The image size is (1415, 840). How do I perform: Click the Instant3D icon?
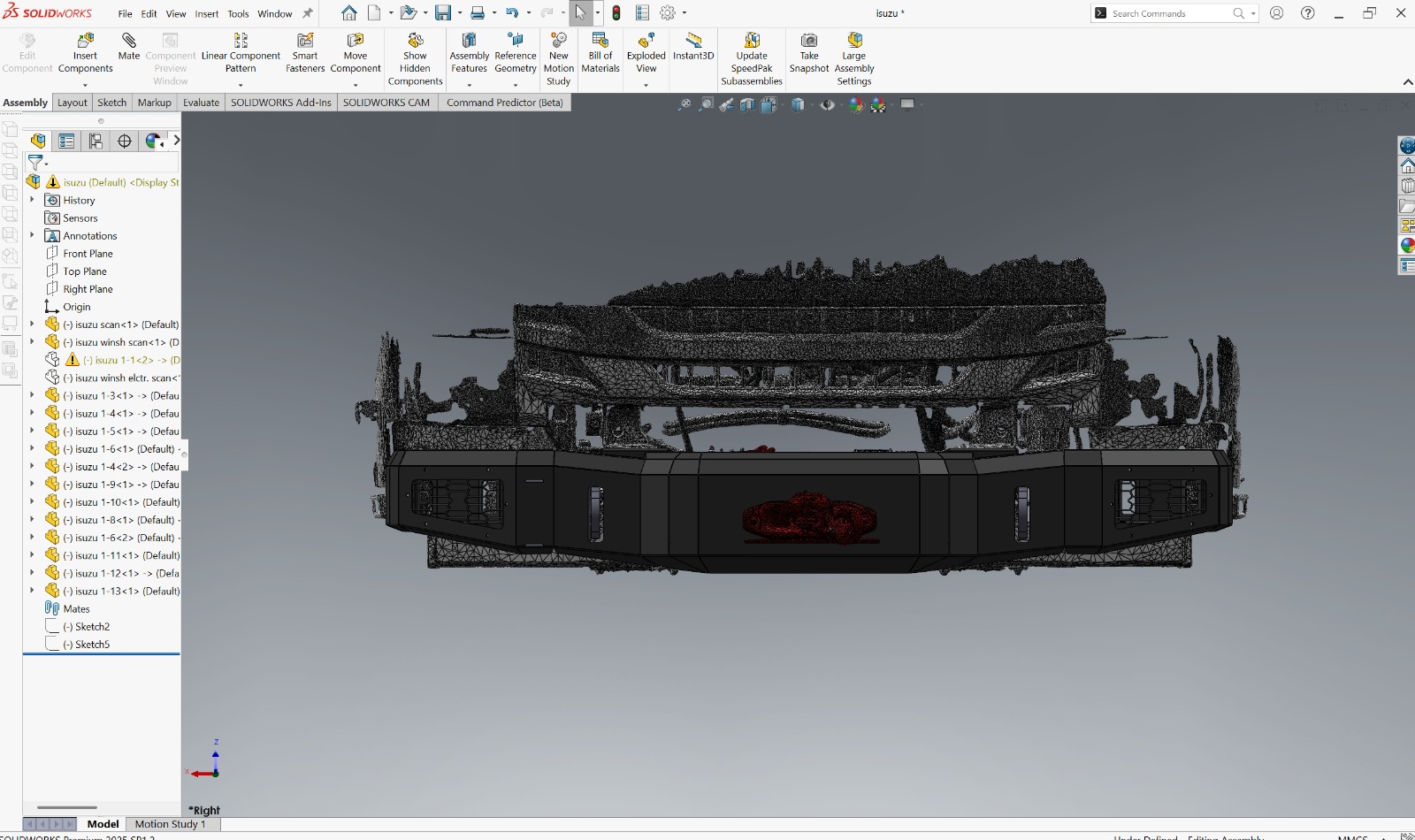(693, 42)
